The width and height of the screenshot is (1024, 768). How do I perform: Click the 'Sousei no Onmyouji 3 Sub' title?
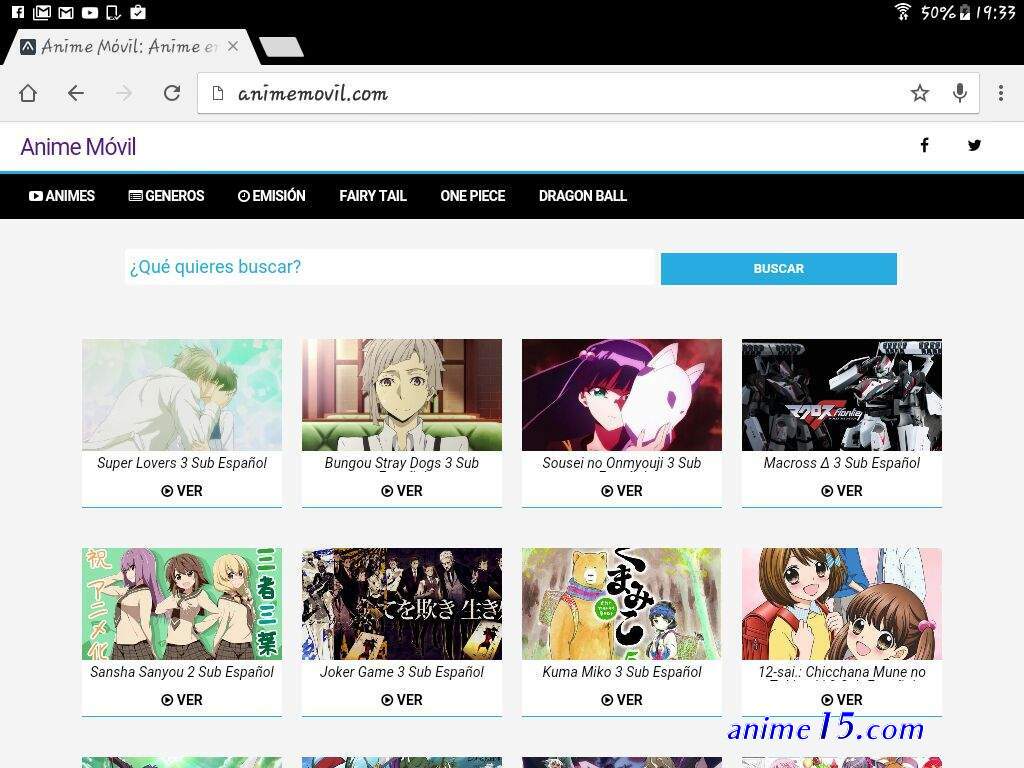click(622, 463)
